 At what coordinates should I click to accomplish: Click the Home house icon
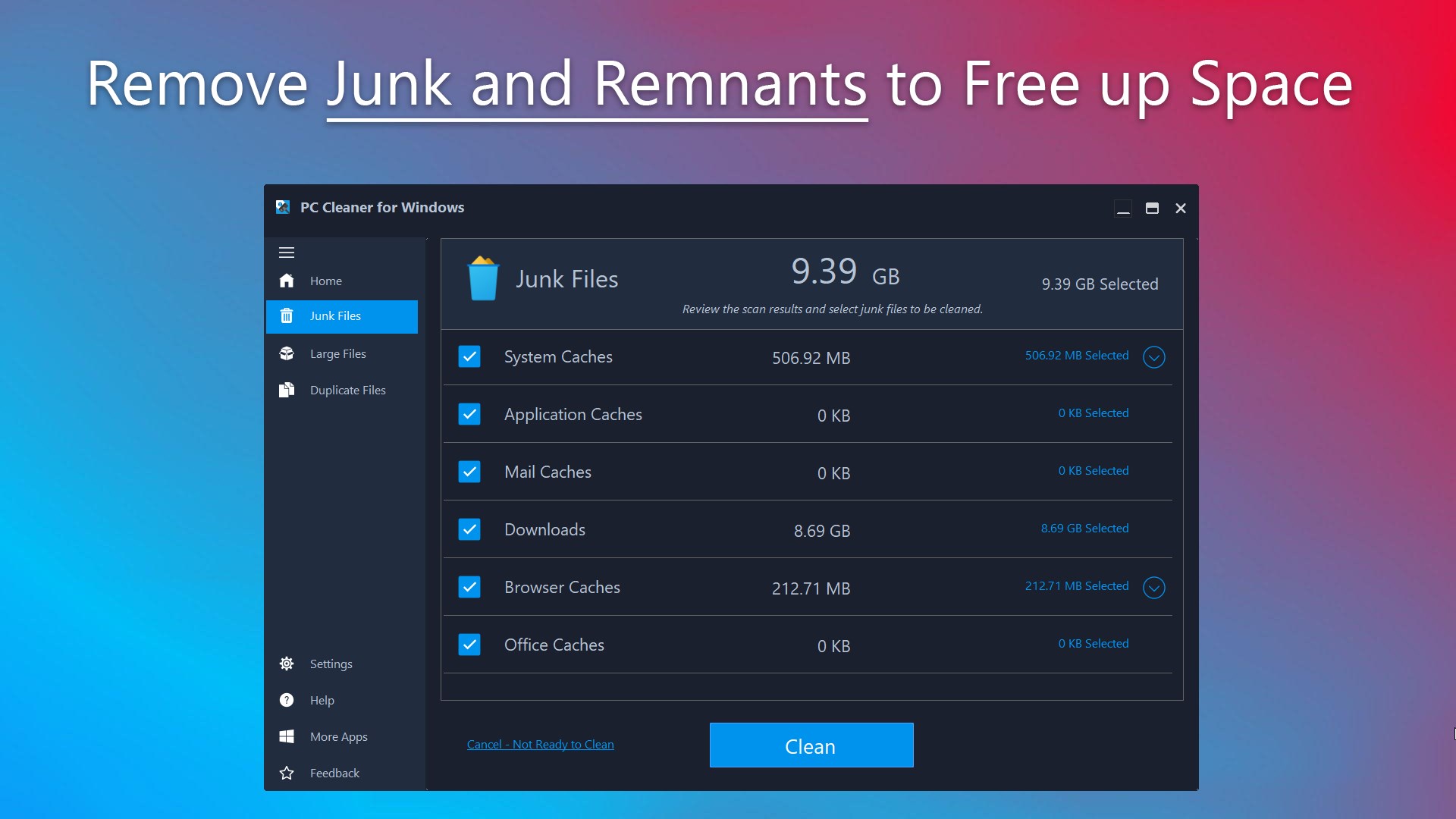click(x=287, y=281)
